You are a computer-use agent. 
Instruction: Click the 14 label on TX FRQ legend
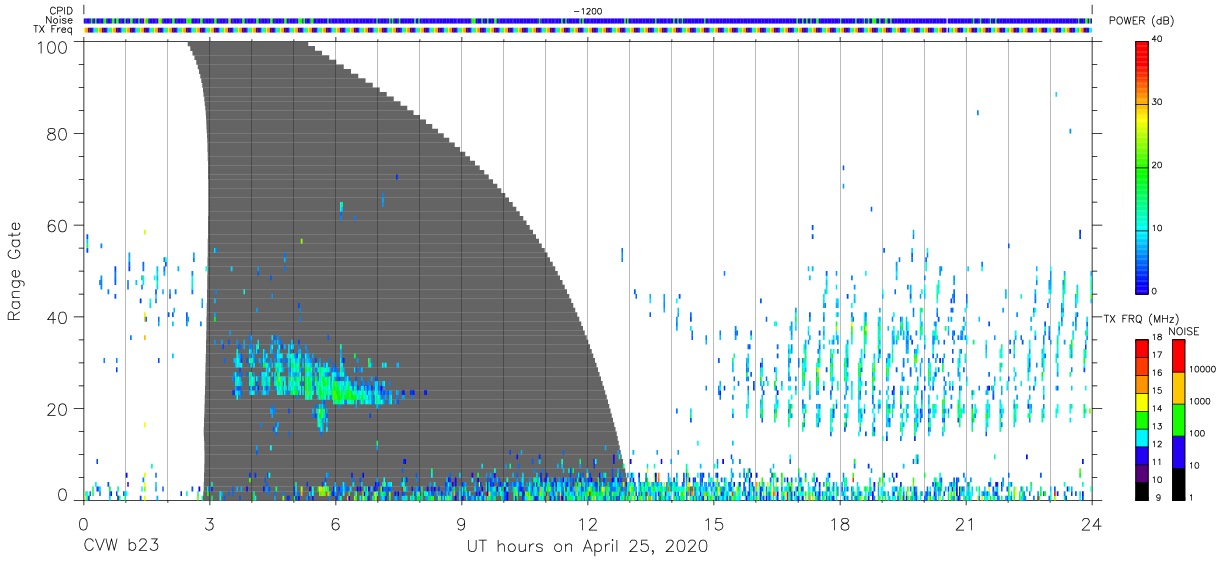1157,409
